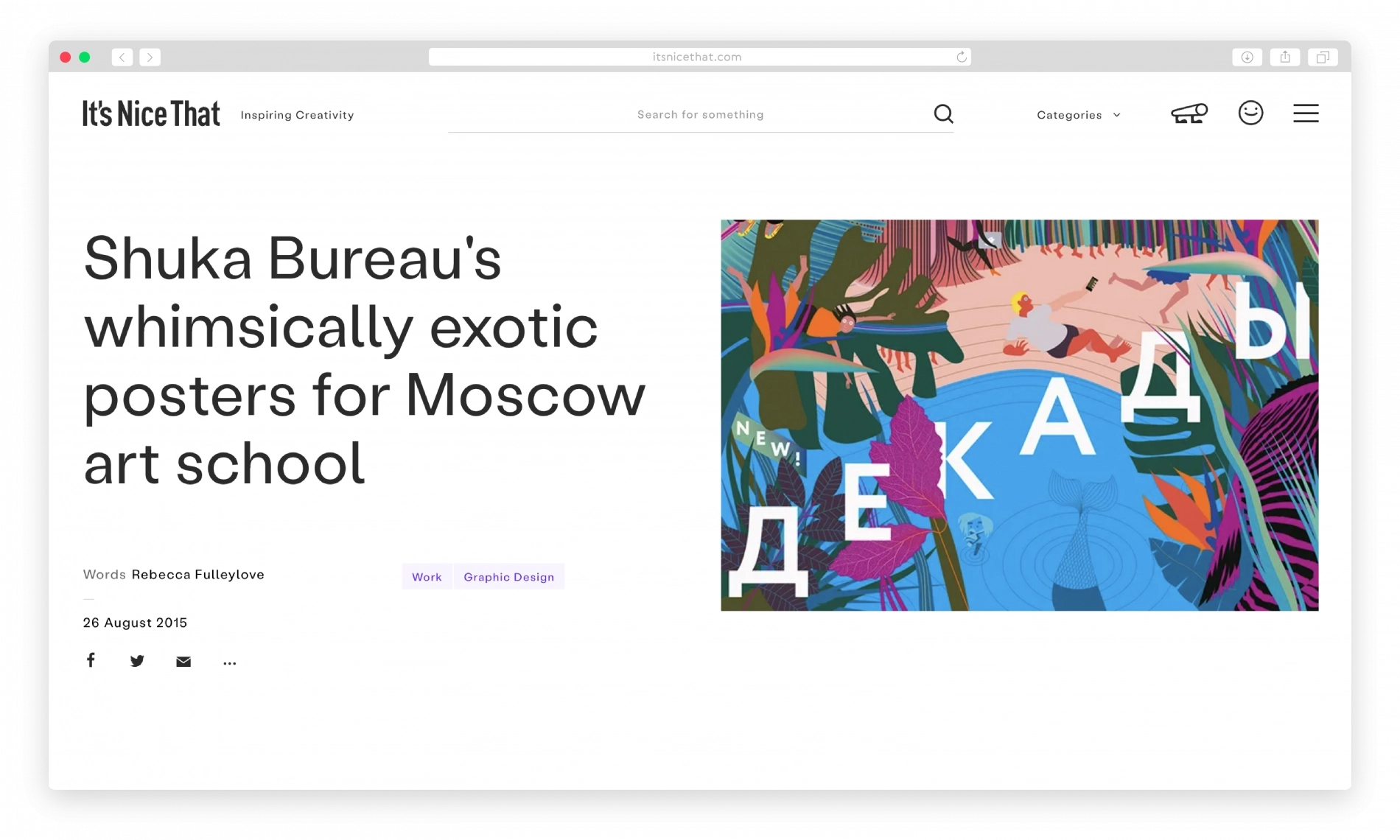Click the It's Nice That logo
Image resolution: width=1400 pixels, height=840 pixels.
point(151,113)
